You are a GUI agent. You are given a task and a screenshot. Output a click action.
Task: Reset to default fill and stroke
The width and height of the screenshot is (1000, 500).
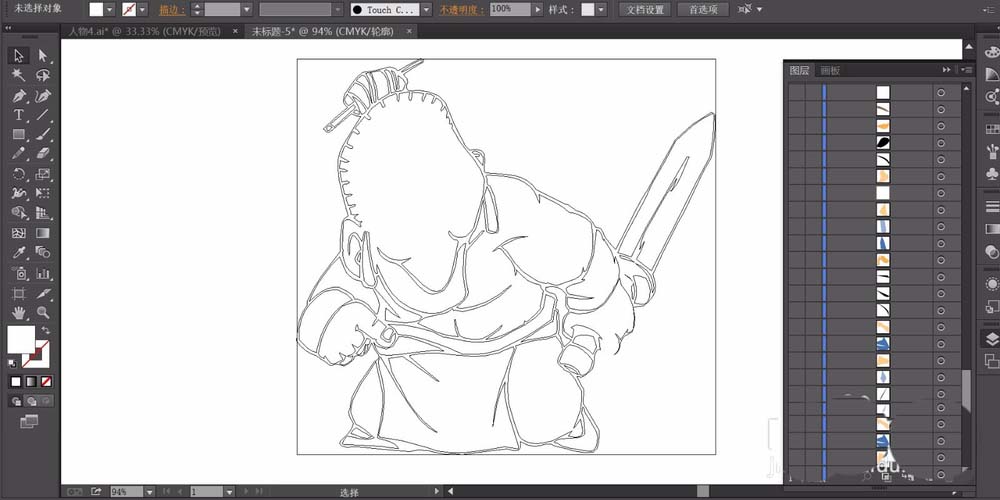(12, 364)
